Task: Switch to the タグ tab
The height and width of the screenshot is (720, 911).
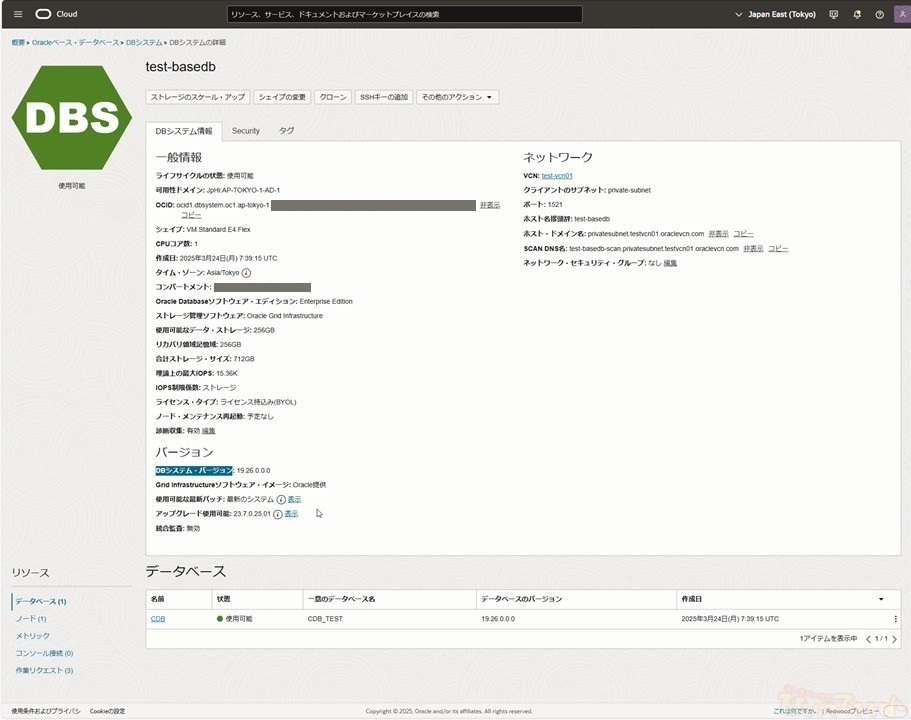Action: pos(286,131)
